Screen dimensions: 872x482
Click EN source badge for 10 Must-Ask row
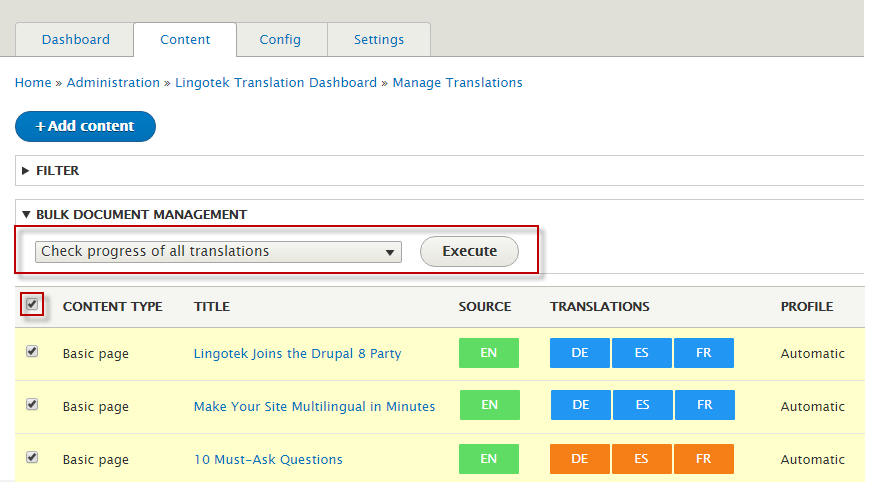tap(489, 459)
